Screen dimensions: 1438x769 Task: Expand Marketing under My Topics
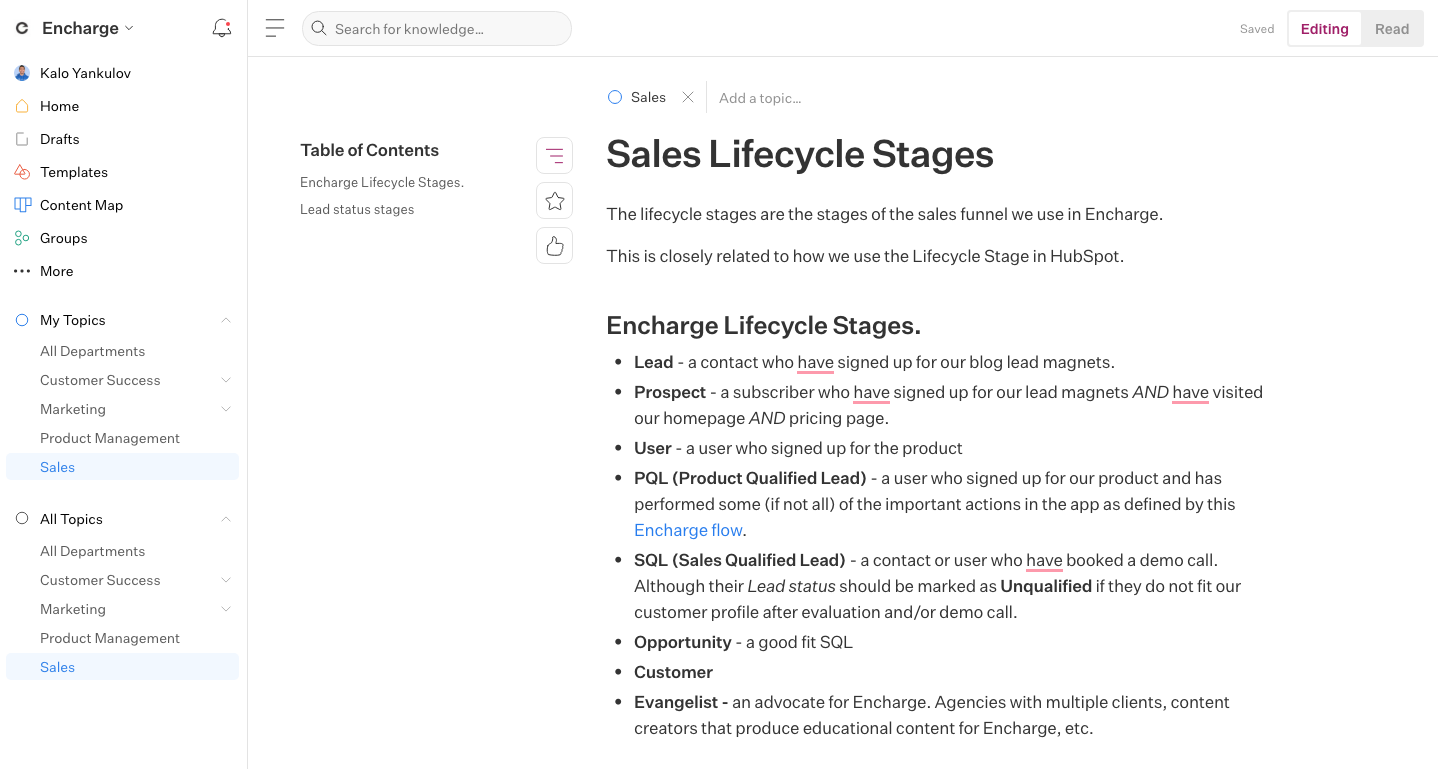click(226, 409)
